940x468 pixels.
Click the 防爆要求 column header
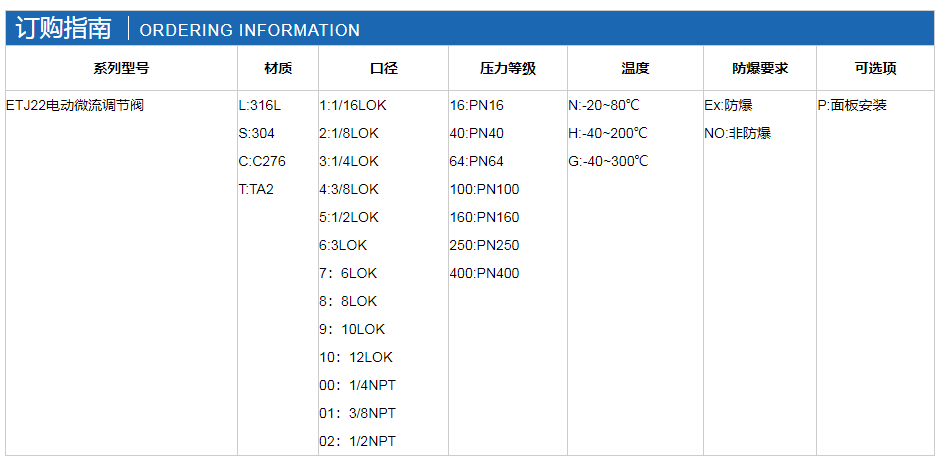tap(760, 69)
